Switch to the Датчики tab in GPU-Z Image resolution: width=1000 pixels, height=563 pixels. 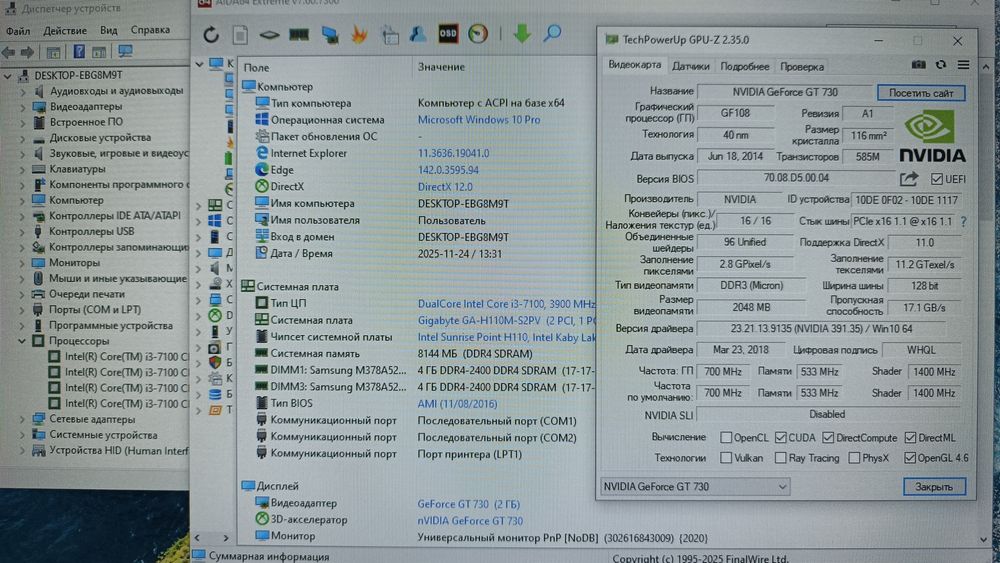pyautogui.click(x=691, y=66)
